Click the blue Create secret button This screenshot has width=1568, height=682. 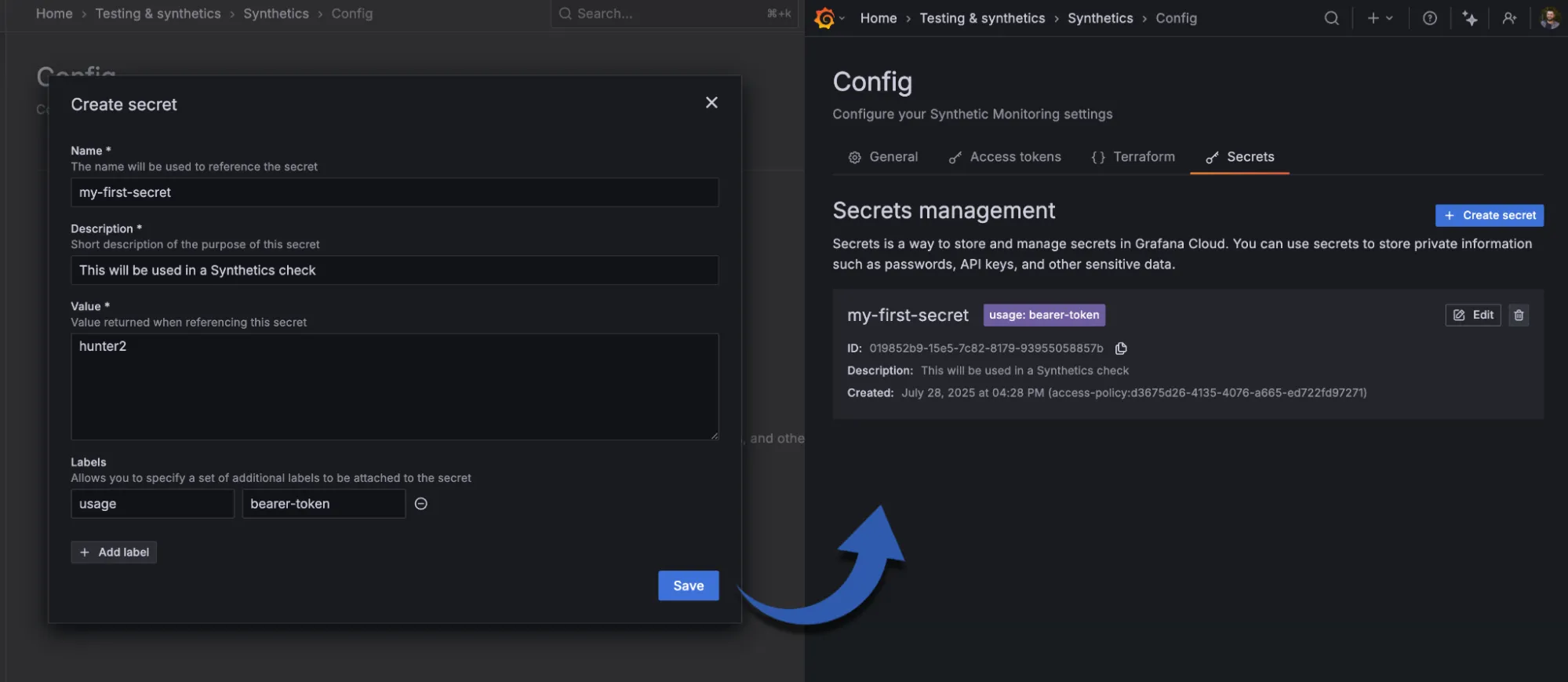tap(1489, 215)
